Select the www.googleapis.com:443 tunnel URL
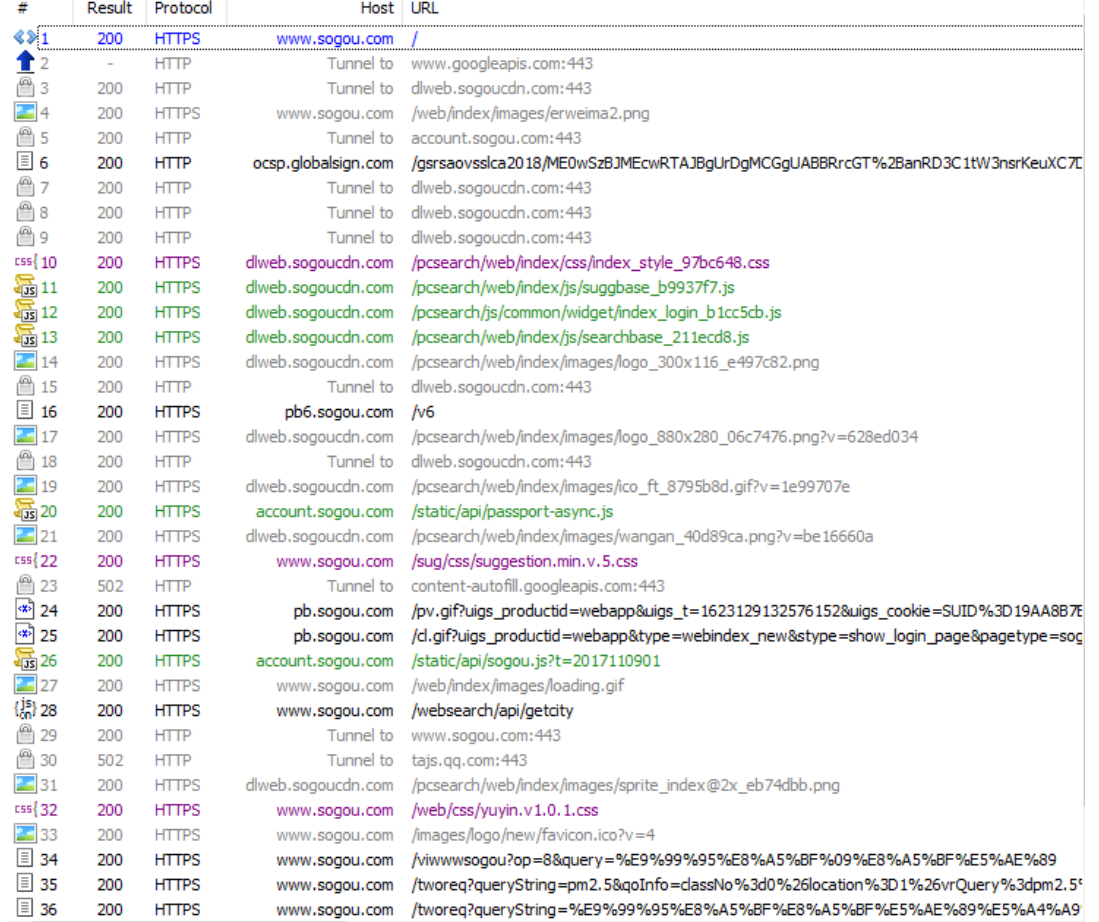1099x922 pixels. [502, 63]
